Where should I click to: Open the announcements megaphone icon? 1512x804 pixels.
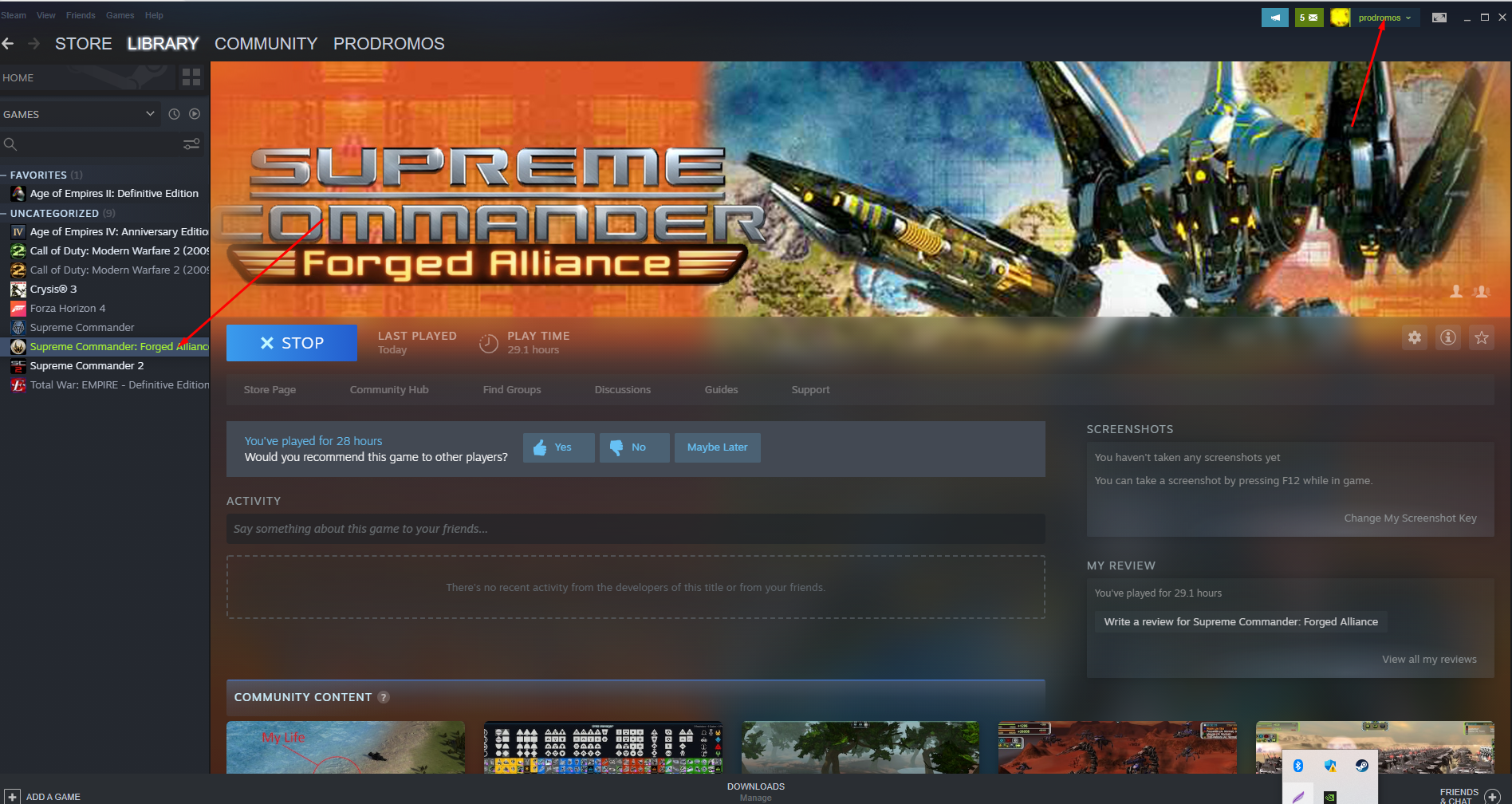pyautogui.click(x=1274, y=18)
